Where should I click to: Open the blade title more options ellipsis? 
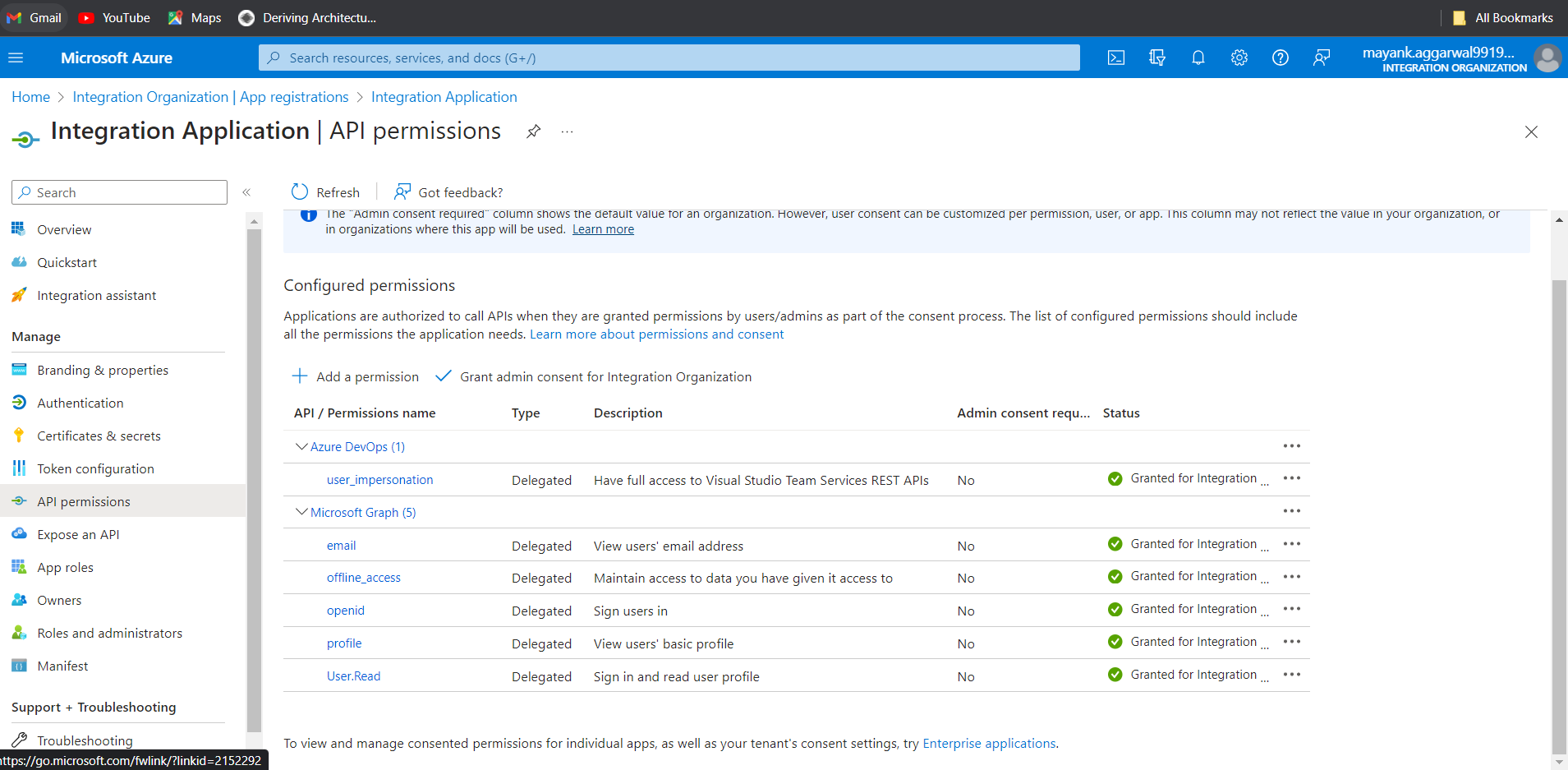pyautogui.click(x=567, y=131)
